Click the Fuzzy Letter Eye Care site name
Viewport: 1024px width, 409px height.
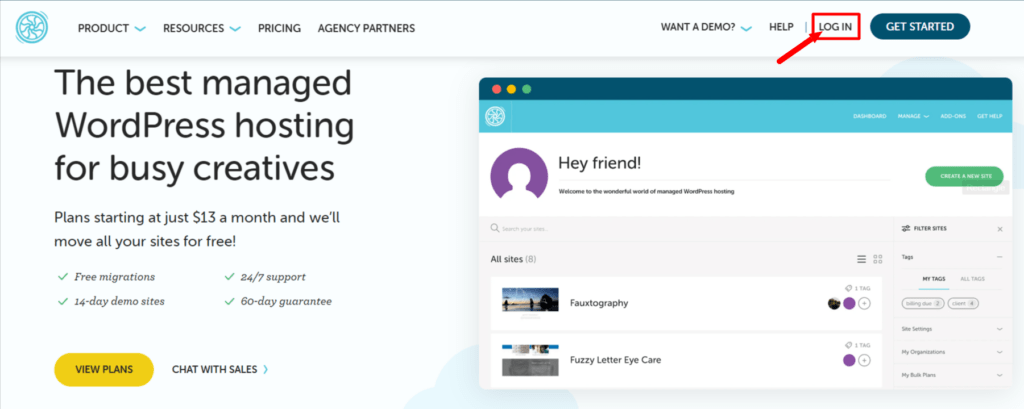click(615, 360)
